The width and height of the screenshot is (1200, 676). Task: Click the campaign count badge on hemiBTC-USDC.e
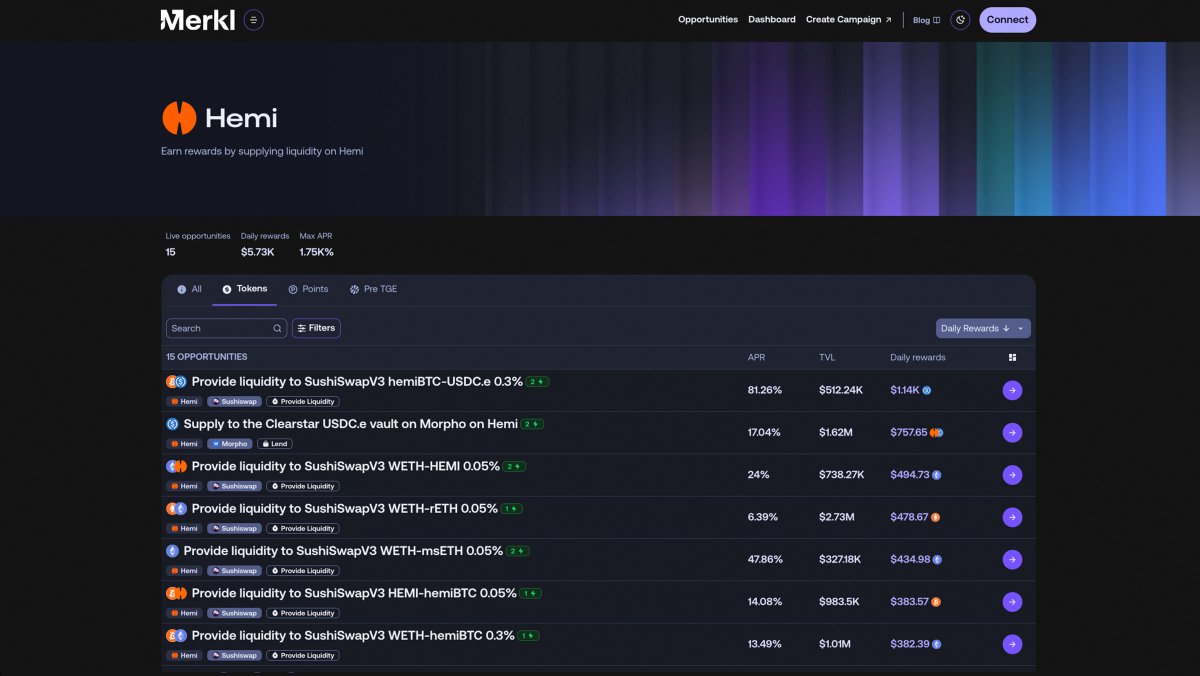(538, 382)
